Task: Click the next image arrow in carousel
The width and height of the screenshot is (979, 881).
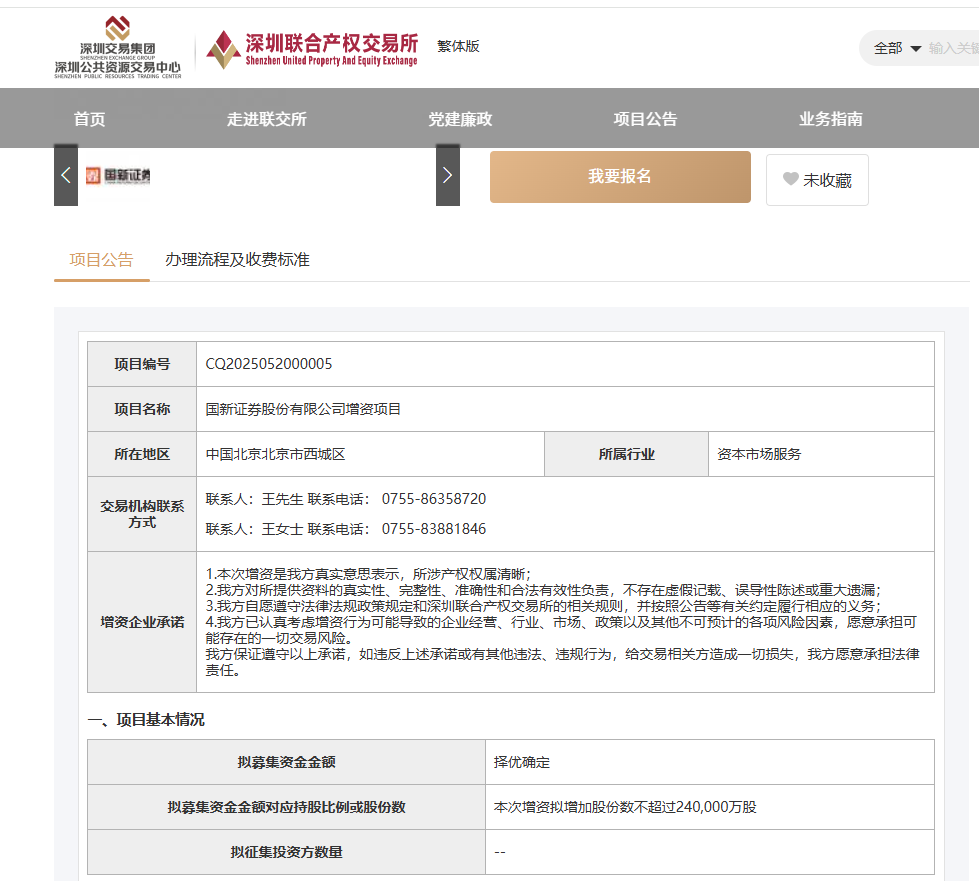Action: pos(448,175)
